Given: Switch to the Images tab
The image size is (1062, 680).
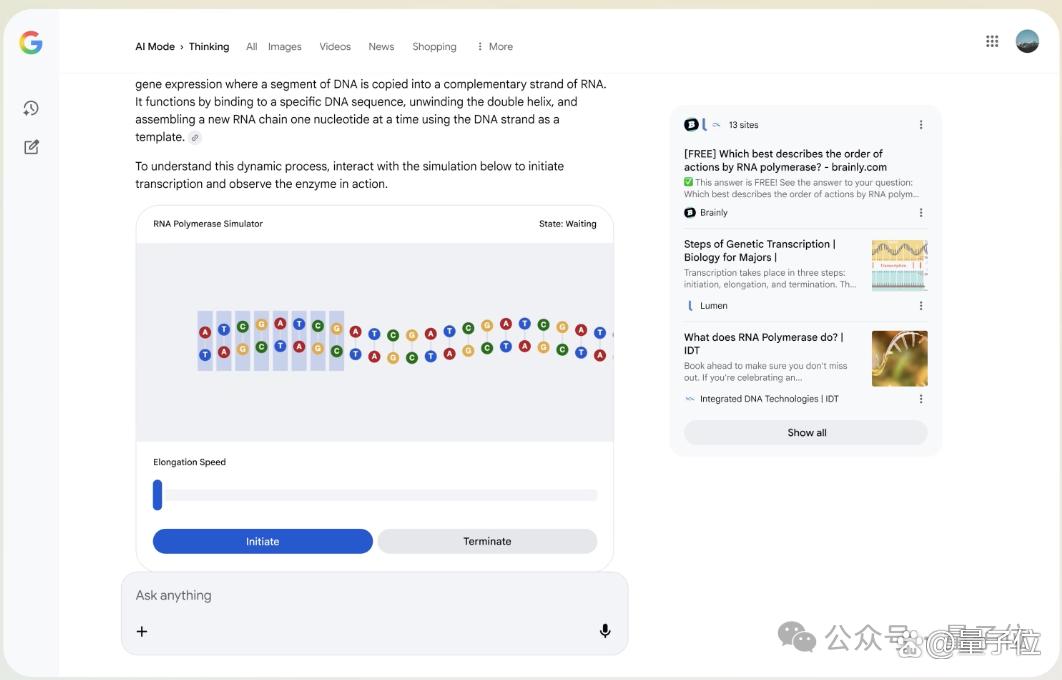Looking at the screenshot, I should point(284,47).
